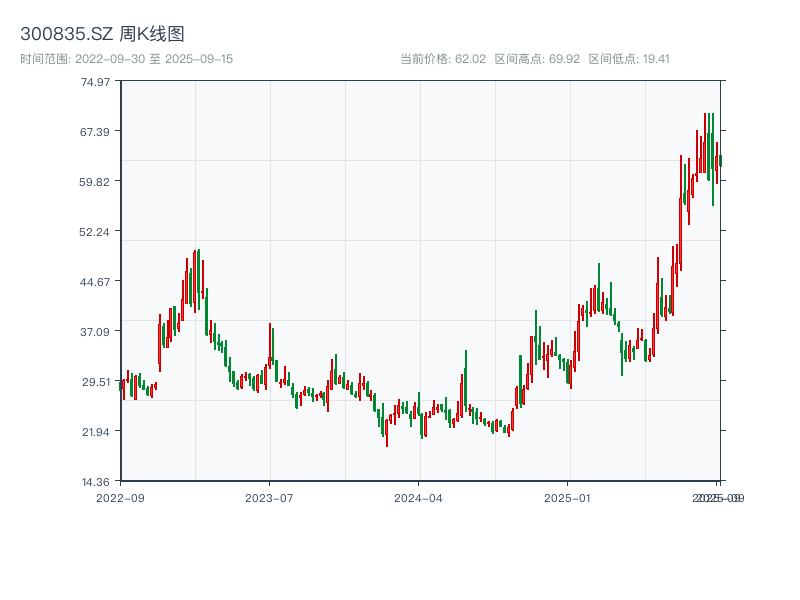Click the x-axis label 2022-09
800x600 pixels.
(120, 498)
